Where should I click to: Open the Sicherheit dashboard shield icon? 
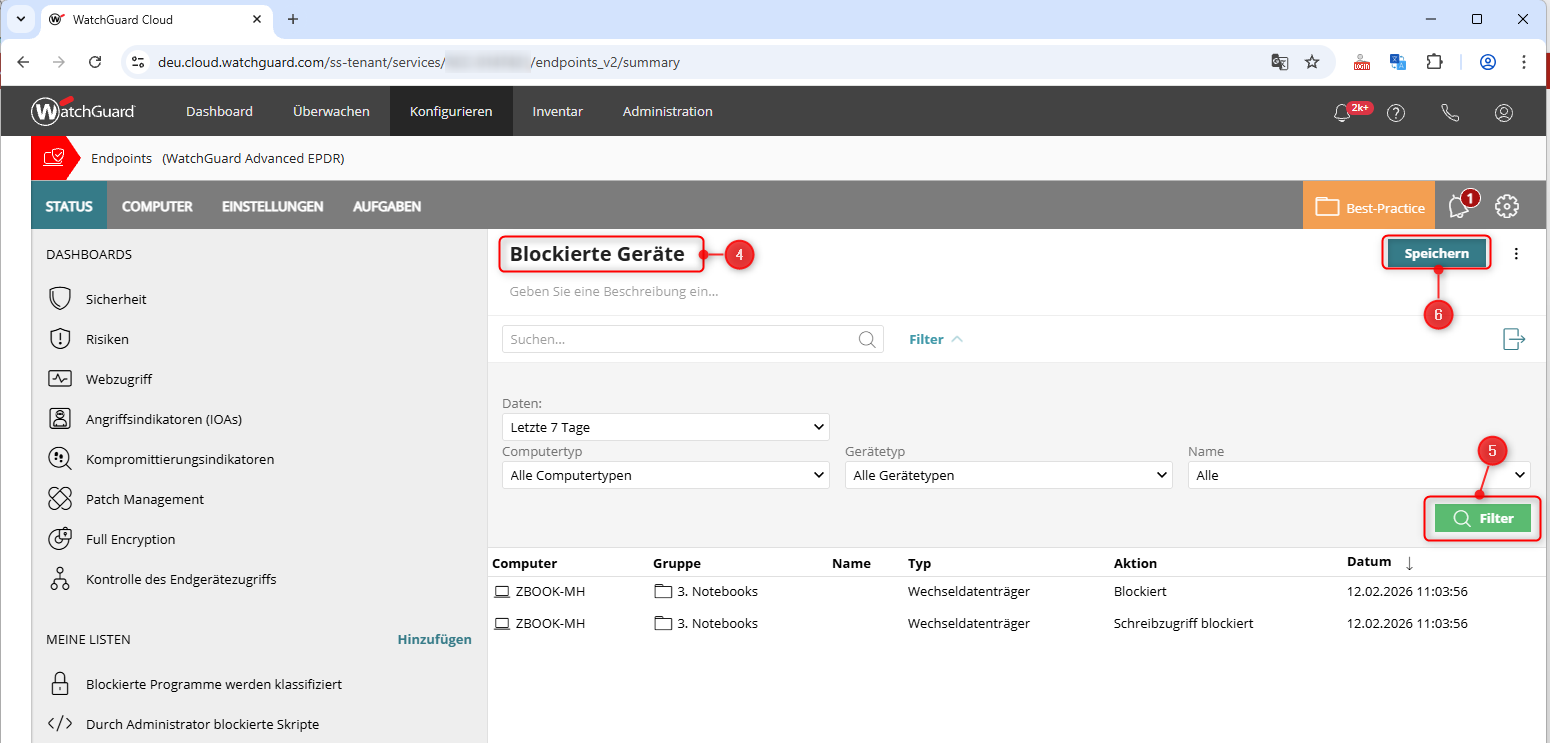(60, 299)
